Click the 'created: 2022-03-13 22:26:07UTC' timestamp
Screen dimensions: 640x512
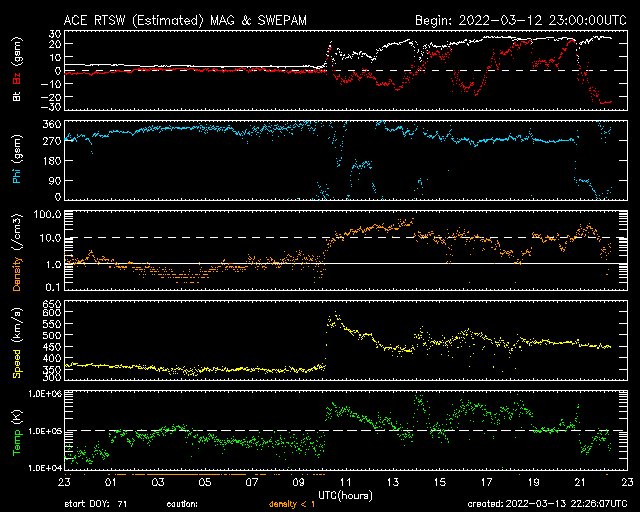[547, 504]
